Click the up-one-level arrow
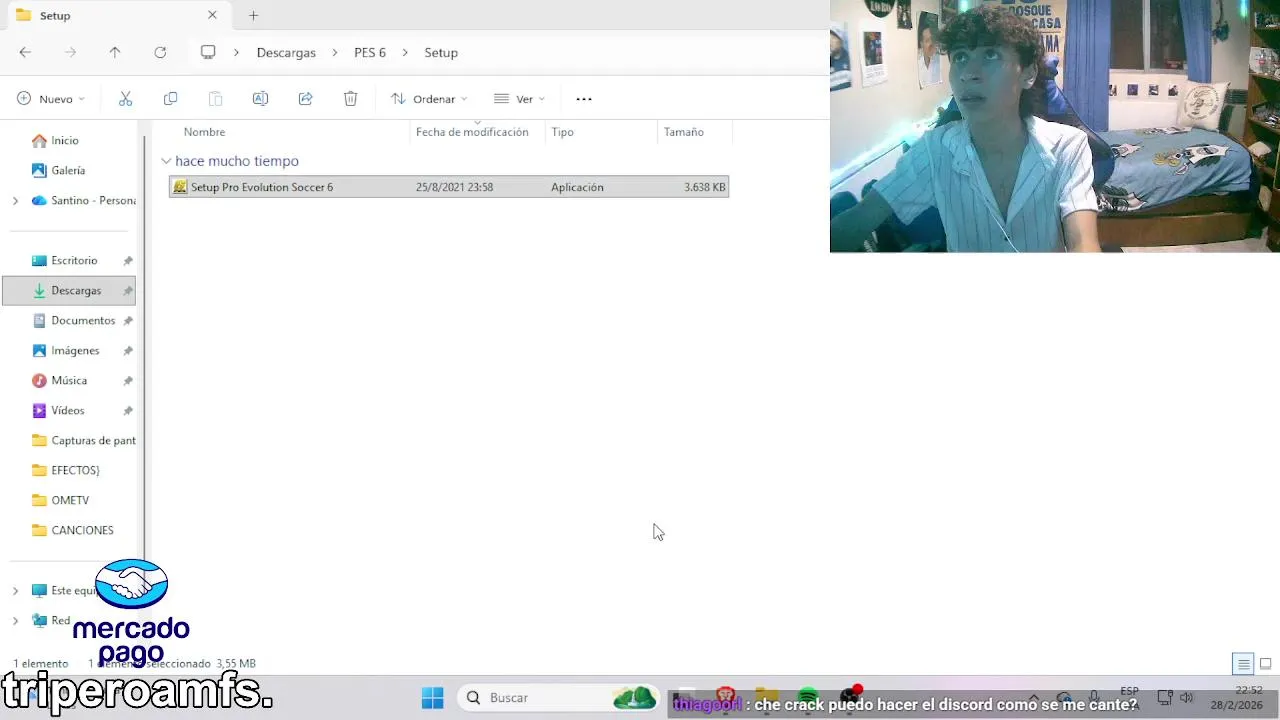Image resolution: width=1280 pixels, height=720 pixels. [x=115, y=52]
